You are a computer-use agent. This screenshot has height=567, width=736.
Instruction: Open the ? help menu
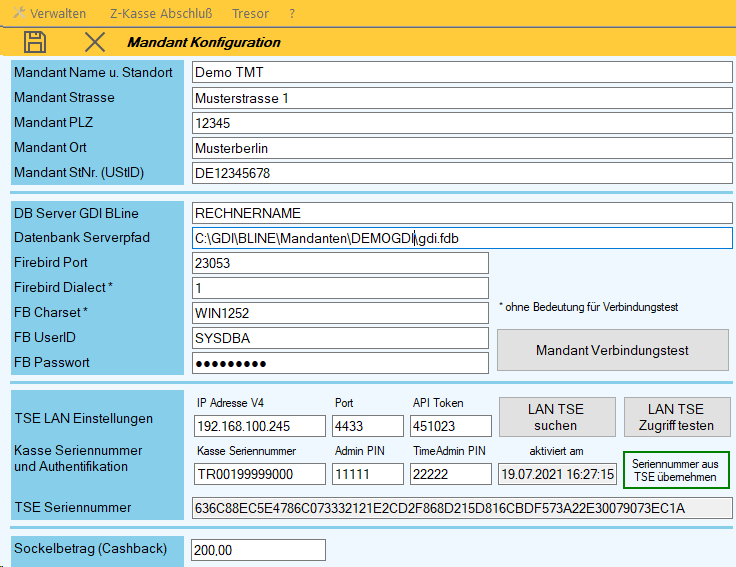292,13
